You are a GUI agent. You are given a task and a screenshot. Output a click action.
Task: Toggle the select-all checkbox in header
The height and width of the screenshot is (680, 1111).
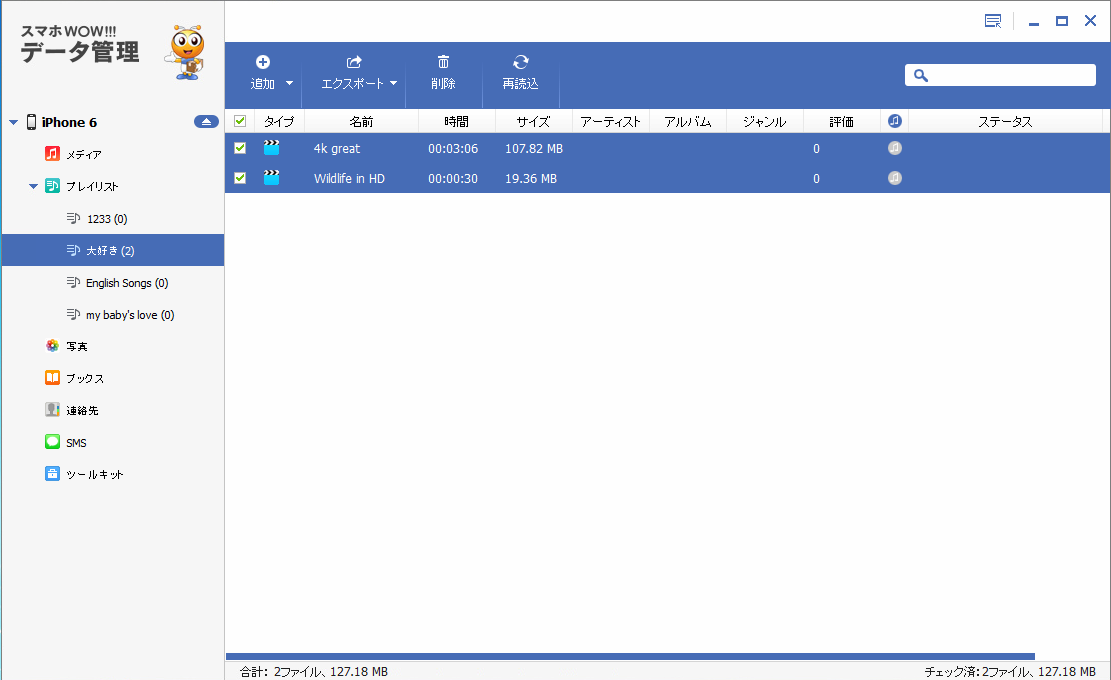pos(240,121)
